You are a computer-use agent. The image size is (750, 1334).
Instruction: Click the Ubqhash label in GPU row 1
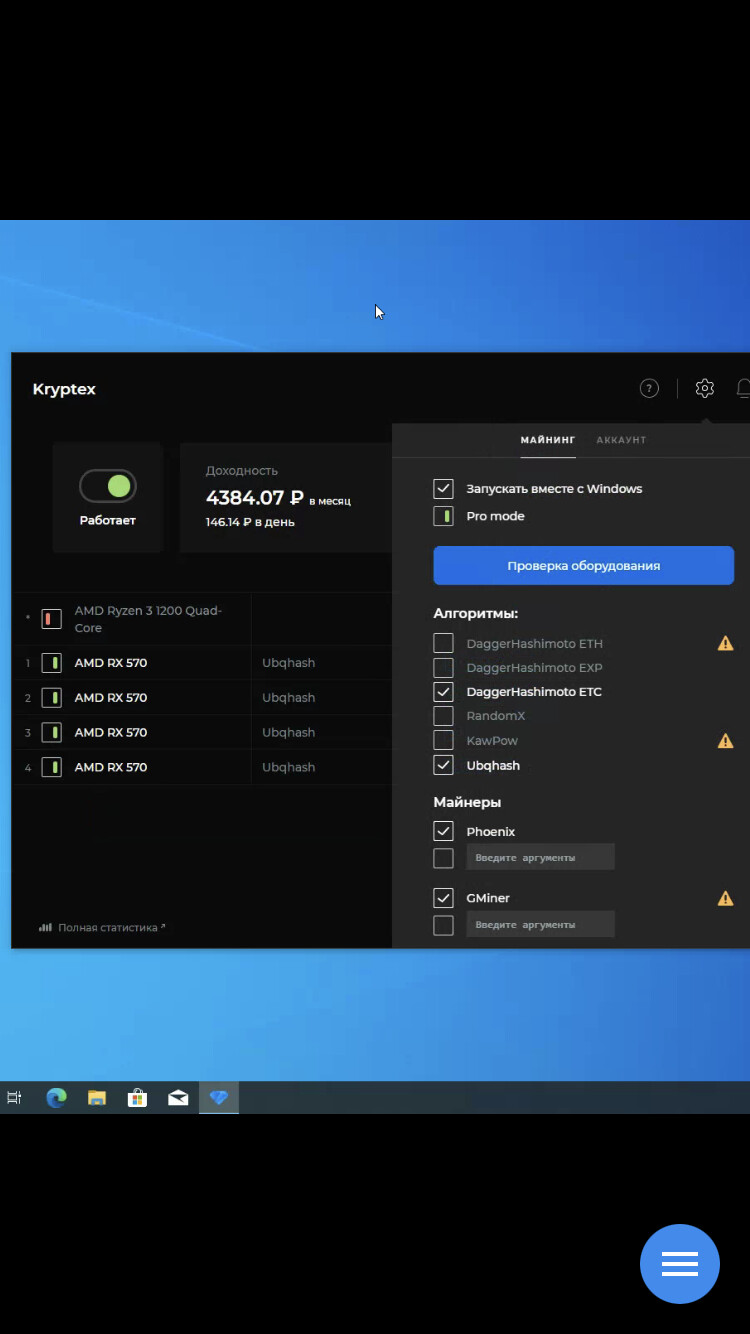289,663
